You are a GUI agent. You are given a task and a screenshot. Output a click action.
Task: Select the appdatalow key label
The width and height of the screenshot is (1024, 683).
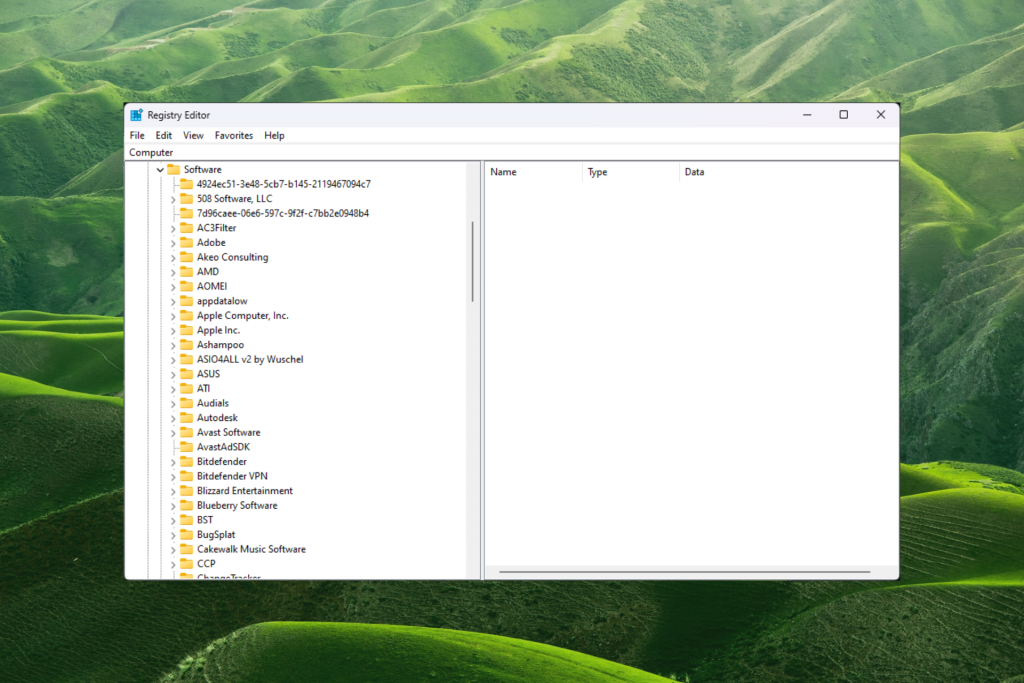[x=222, y=301]
